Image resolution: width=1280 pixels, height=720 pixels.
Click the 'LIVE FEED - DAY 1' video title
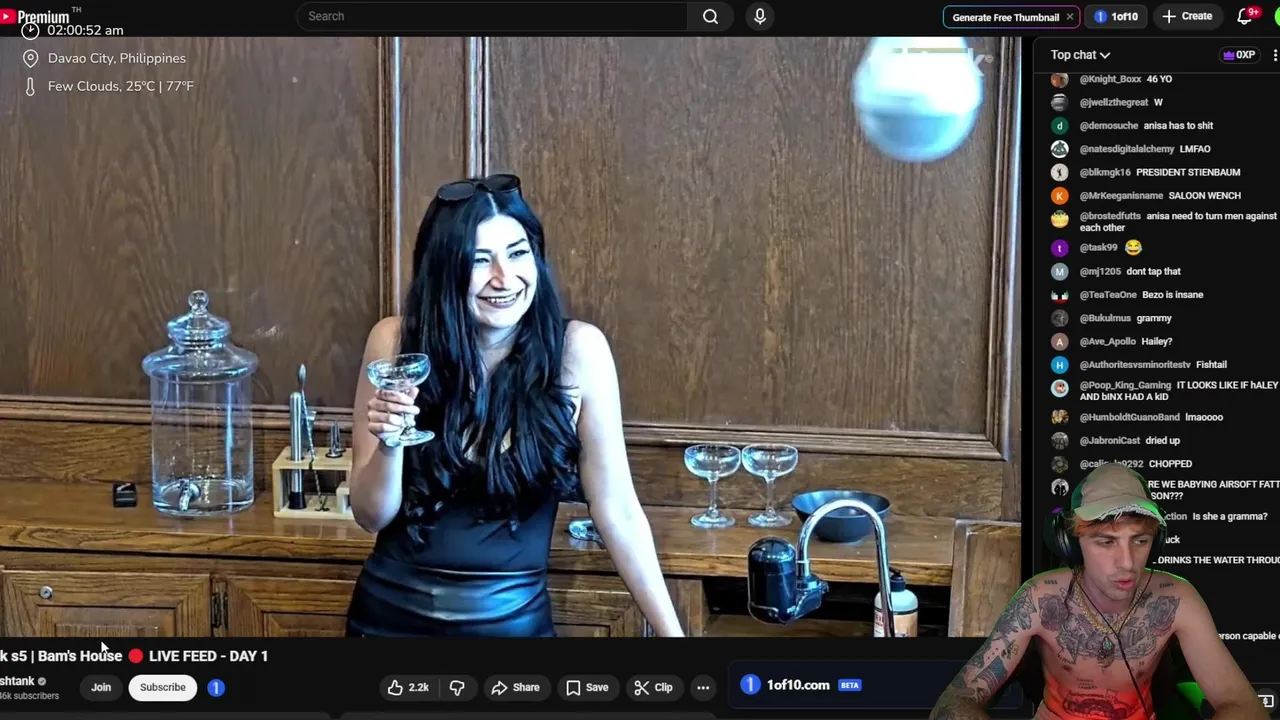(x=208, y=656)
